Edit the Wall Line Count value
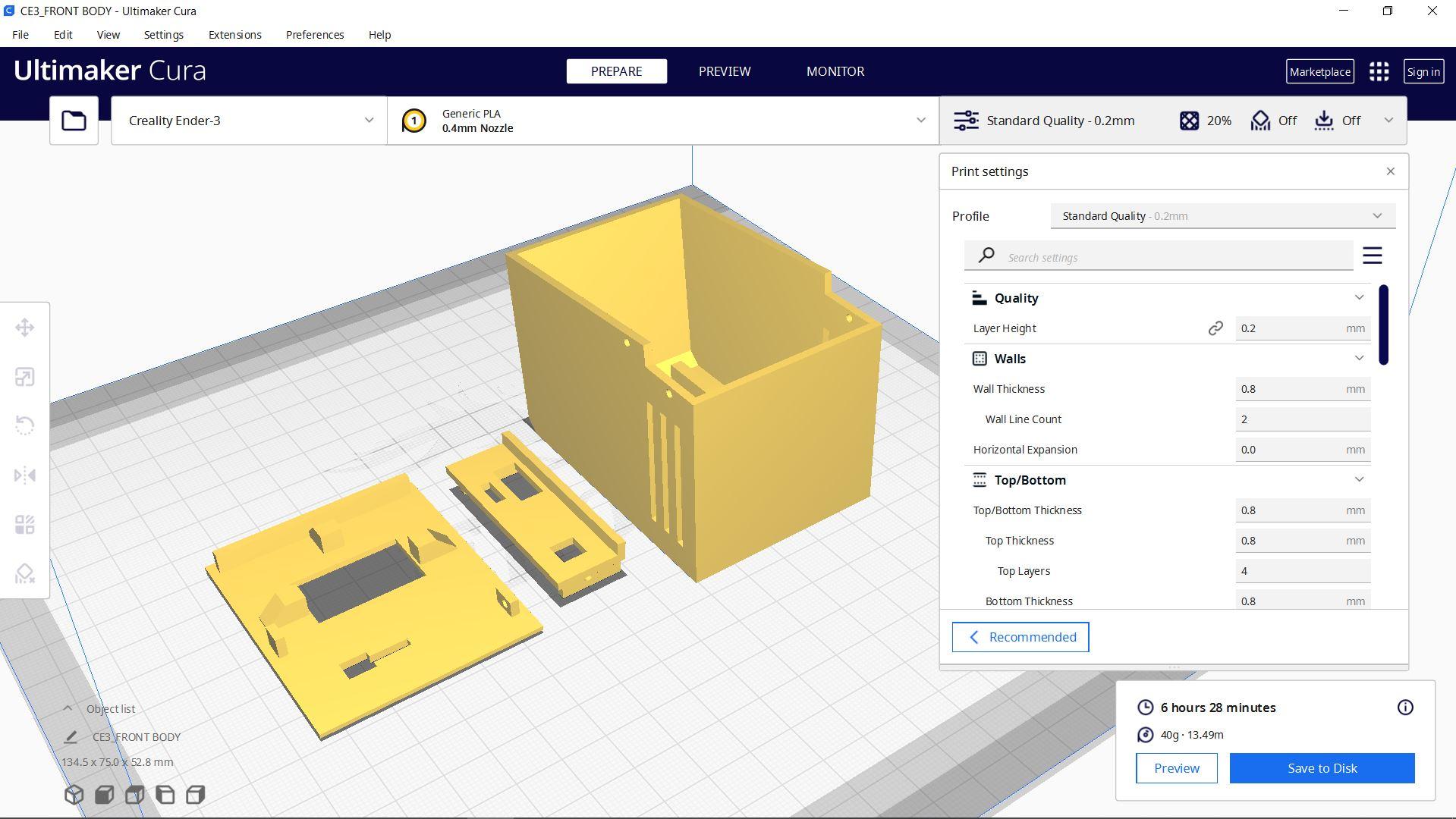Viewport: 1456px width, 819px height. (x=1303, y=419)
